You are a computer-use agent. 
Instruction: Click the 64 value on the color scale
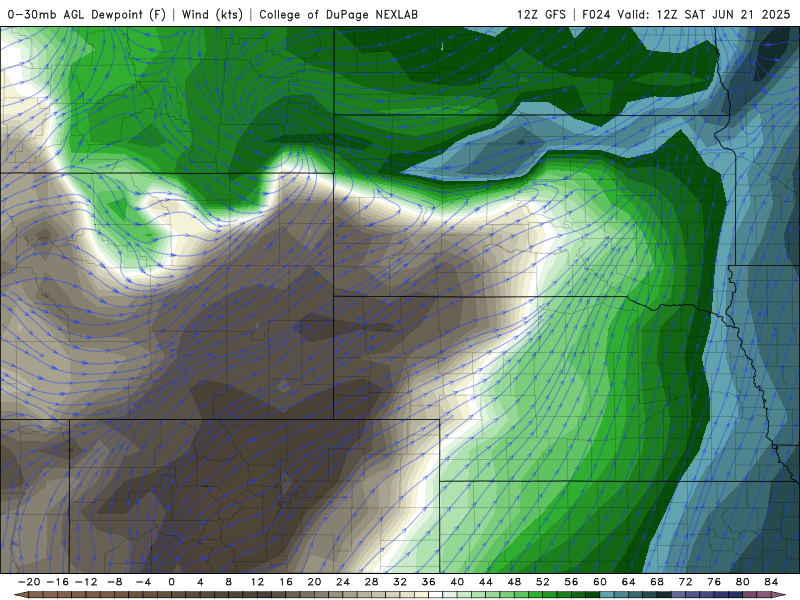(629, 582)
